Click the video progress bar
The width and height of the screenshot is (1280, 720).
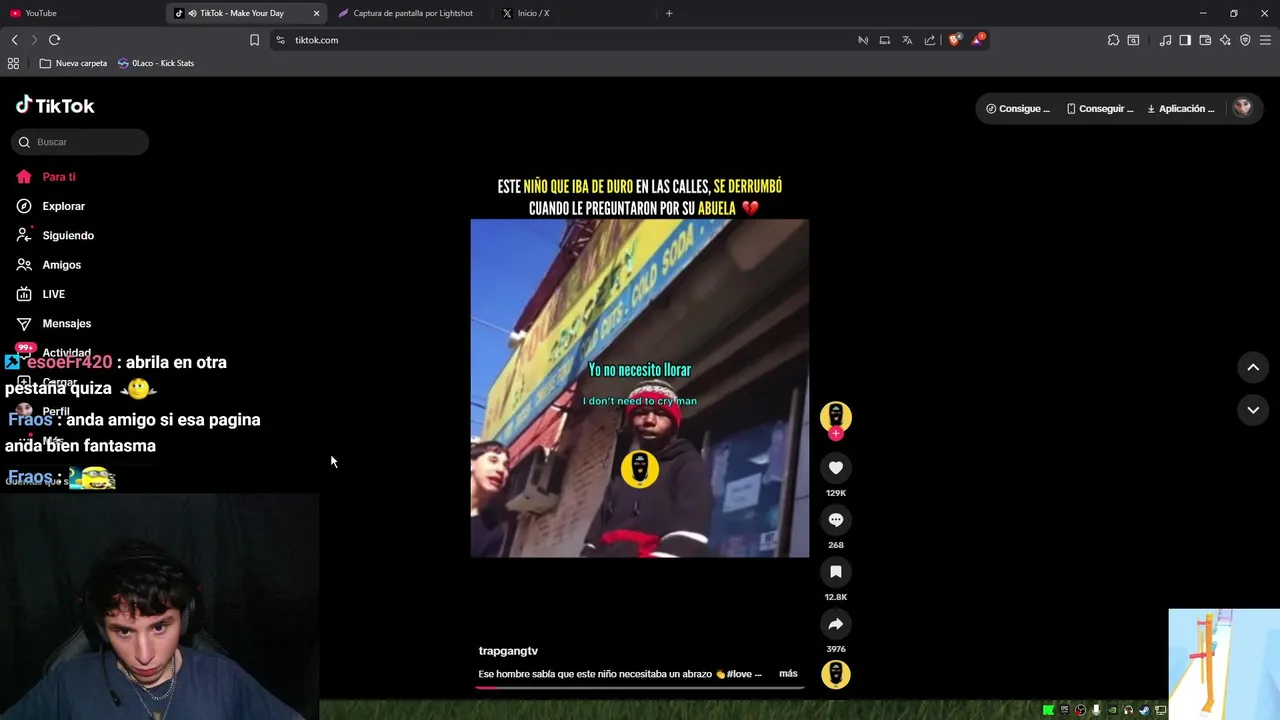point(640,687)
